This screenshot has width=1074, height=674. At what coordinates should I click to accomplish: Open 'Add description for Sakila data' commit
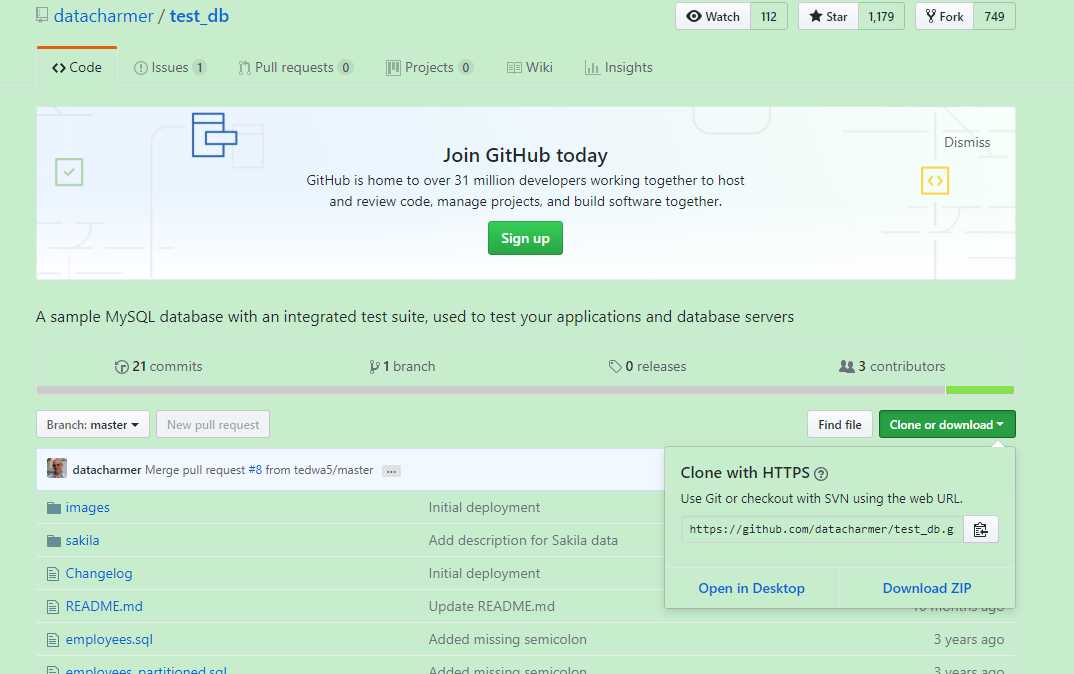point(523,540)
